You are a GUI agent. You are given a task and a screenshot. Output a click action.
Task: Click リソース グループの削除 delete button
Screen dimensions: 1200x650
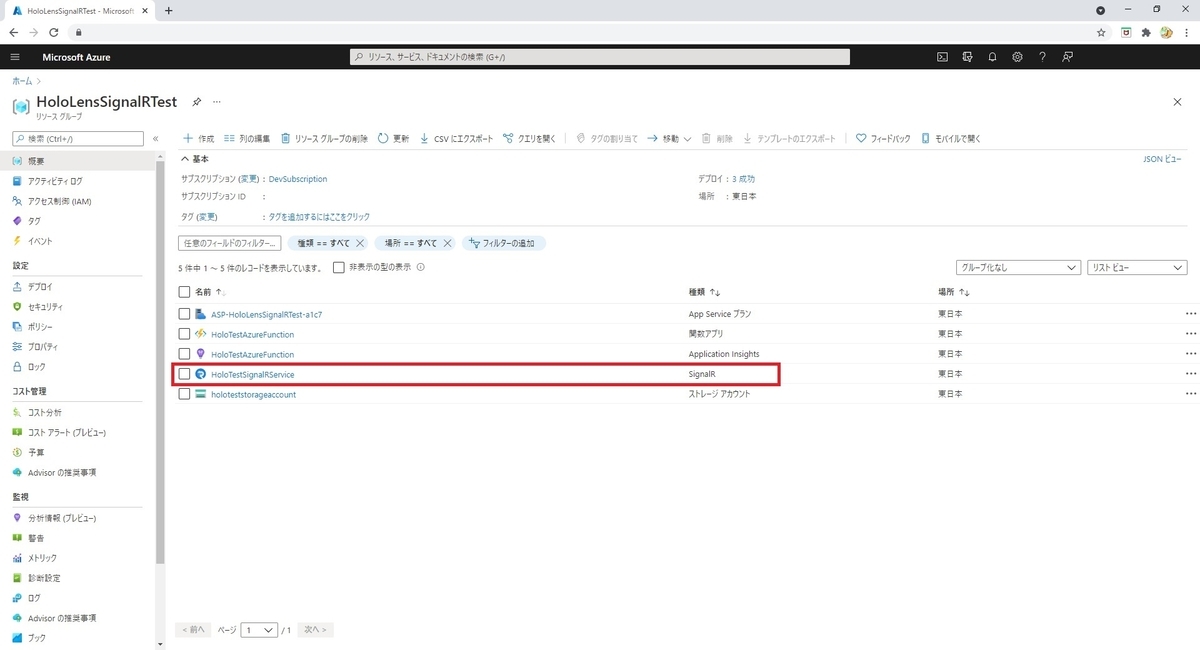point(324,138)
